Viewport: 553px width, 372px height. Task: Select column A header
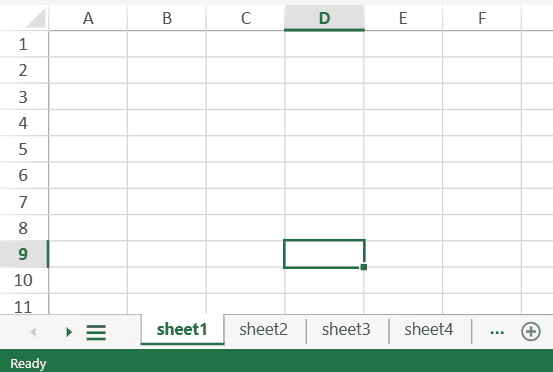click(x=88, y=18)
